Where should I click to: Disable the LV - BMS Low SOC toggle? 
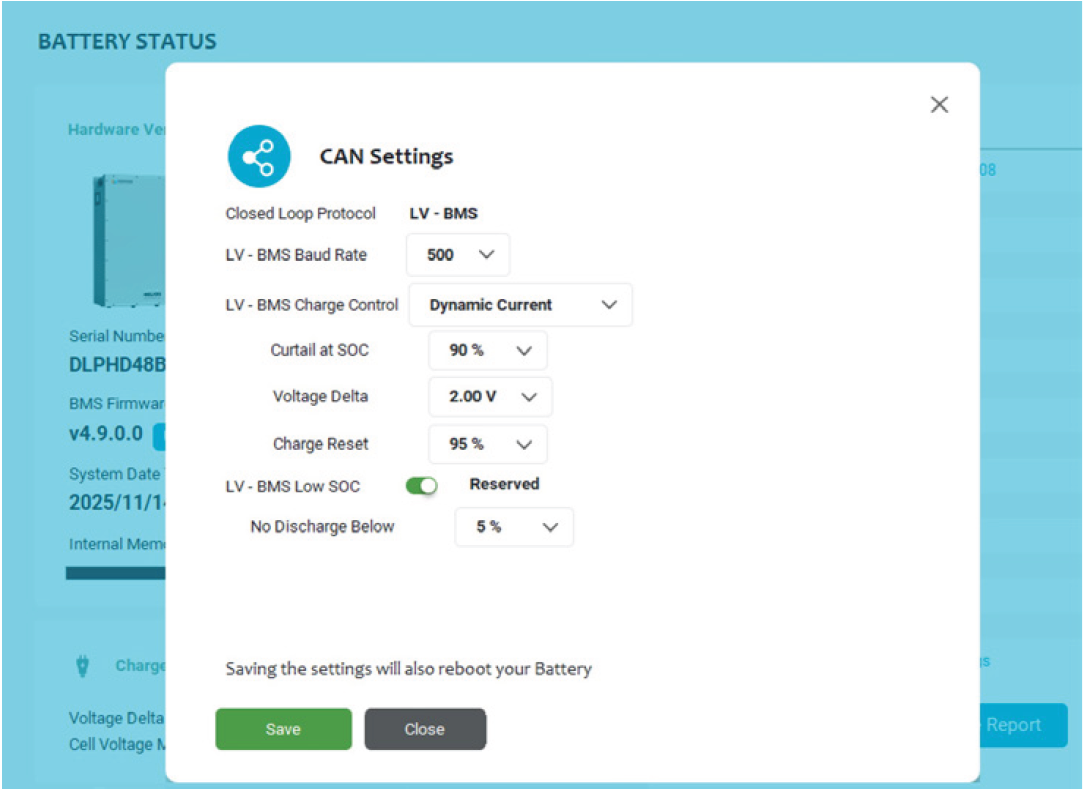coord(422,485)
